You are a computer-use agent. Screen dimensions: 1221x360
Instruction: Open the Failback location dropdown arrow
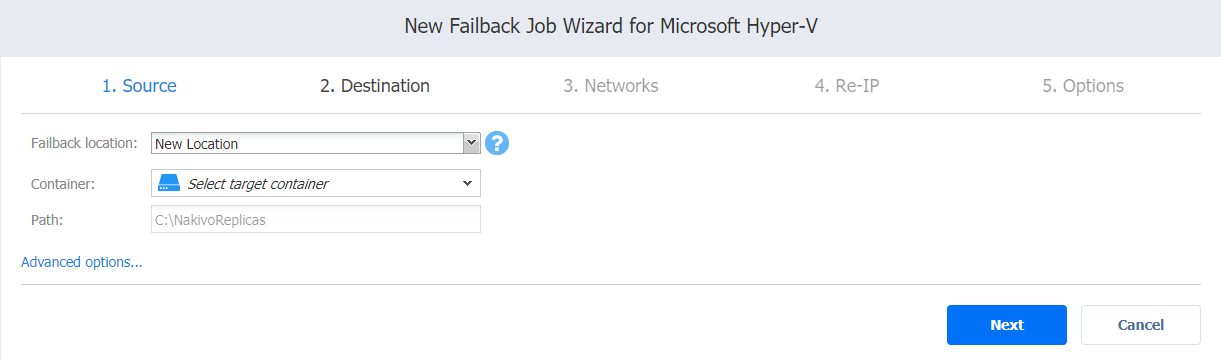click(472, 143)
